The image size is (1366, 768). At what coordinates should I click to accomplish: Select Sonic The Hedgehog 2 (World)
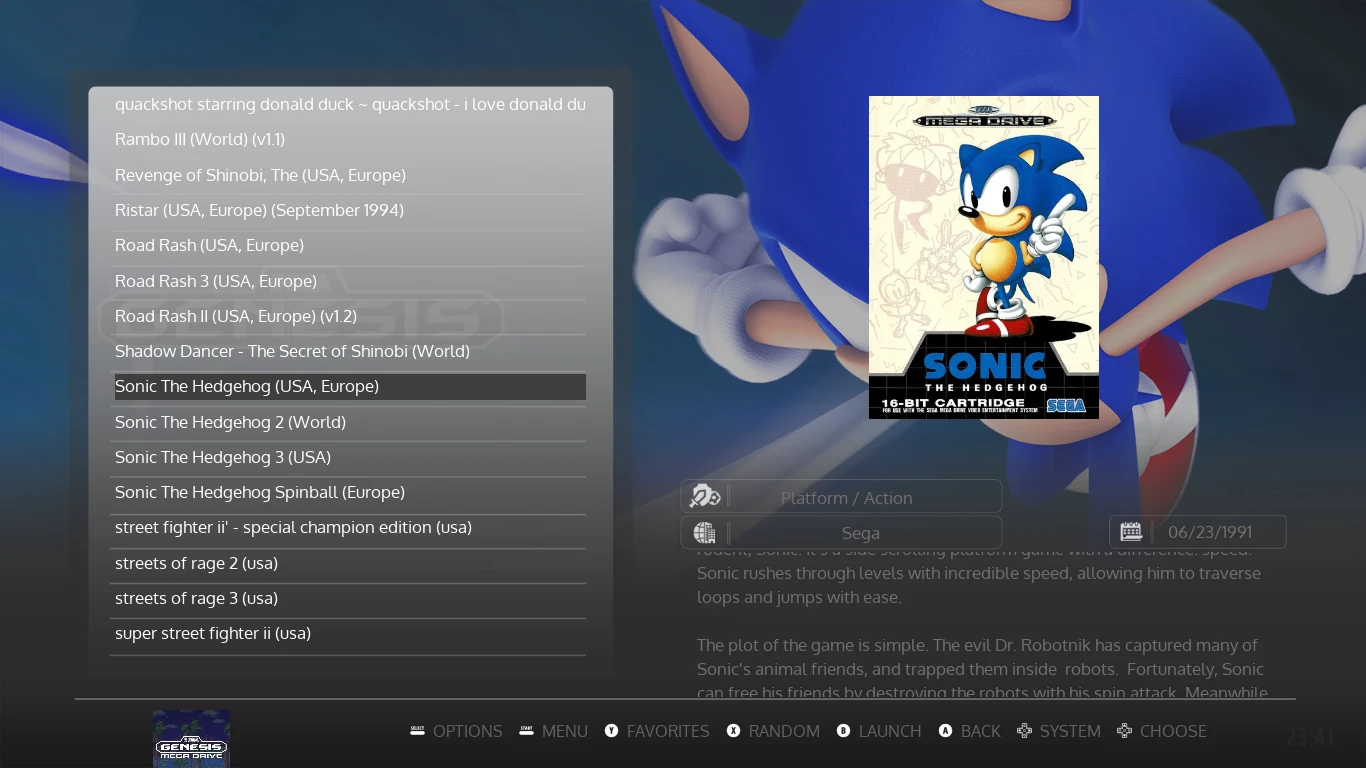[230, 422]
